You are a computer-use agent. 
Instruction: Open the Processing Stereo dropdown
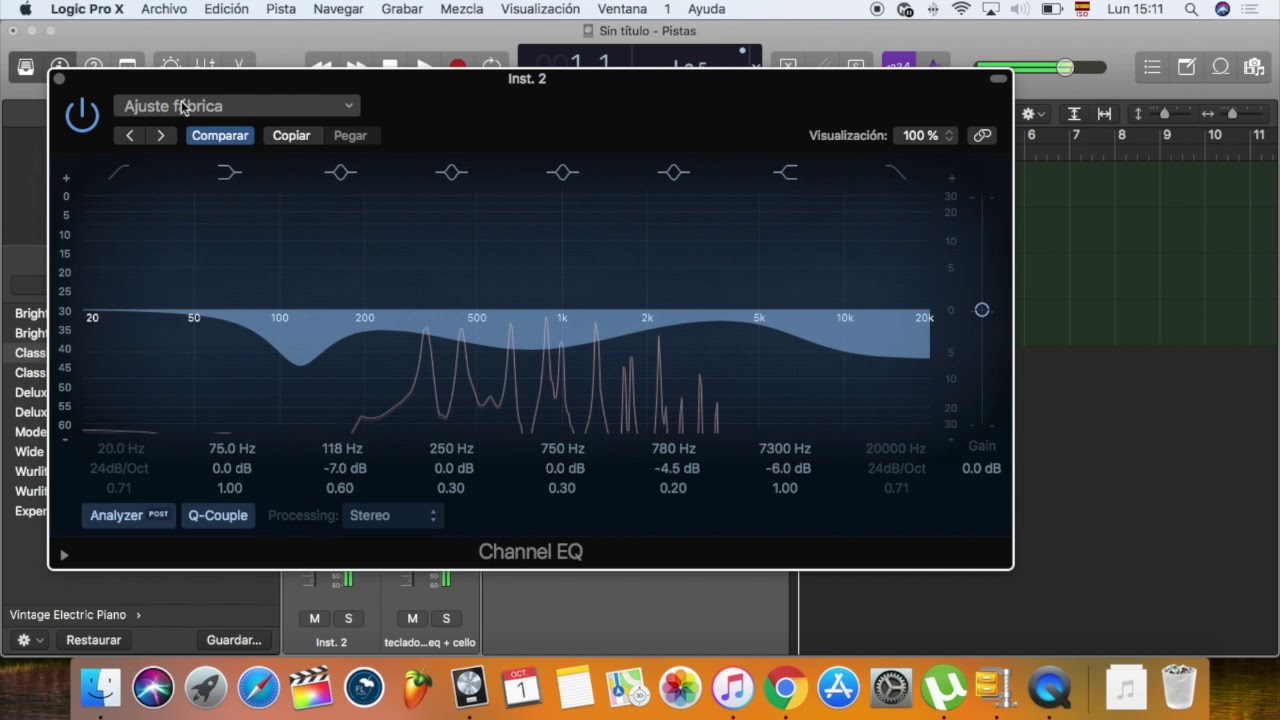(x=392, y=515)
